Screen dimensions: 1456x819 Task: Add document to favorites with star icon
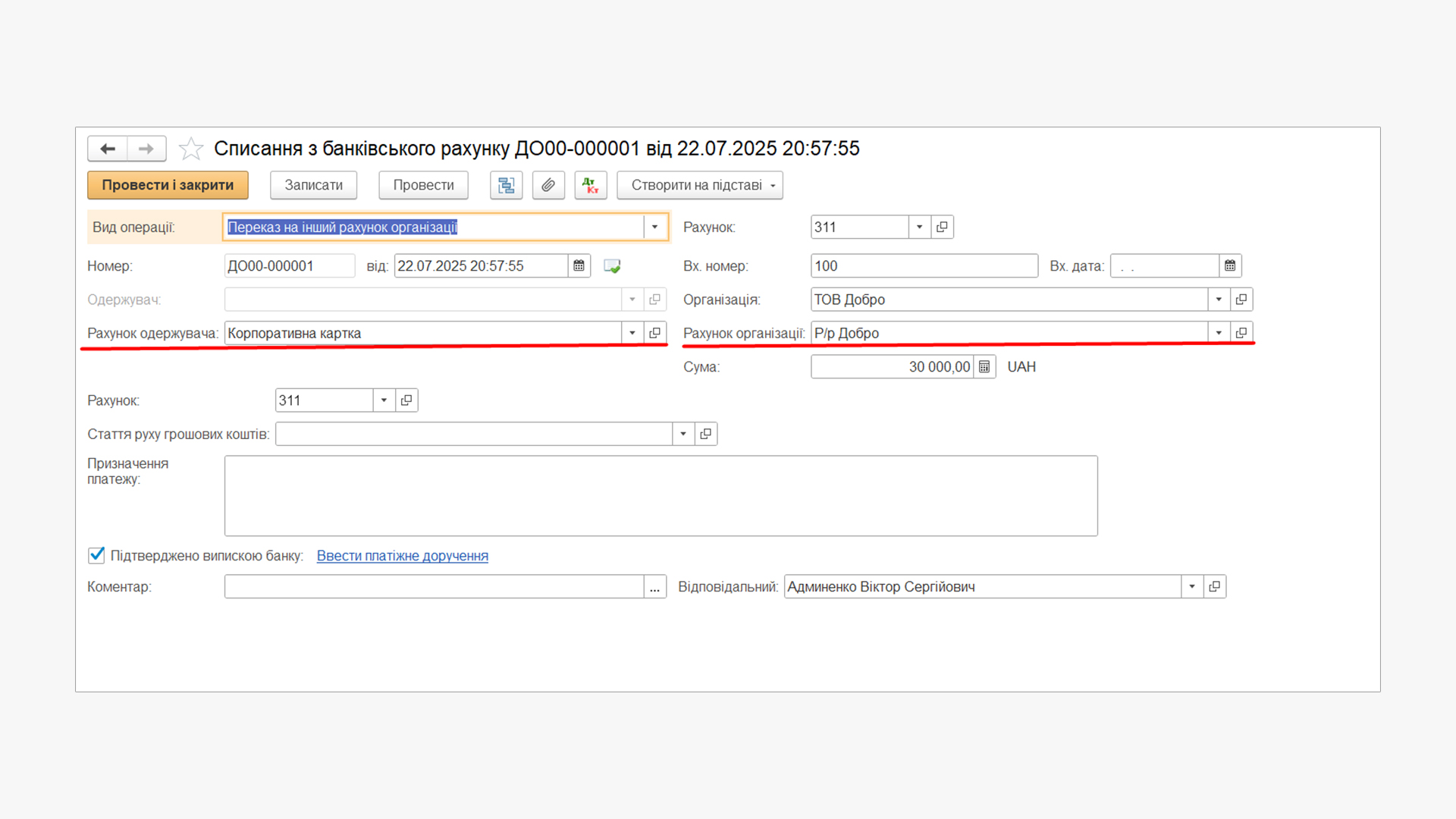click(191, 149)
